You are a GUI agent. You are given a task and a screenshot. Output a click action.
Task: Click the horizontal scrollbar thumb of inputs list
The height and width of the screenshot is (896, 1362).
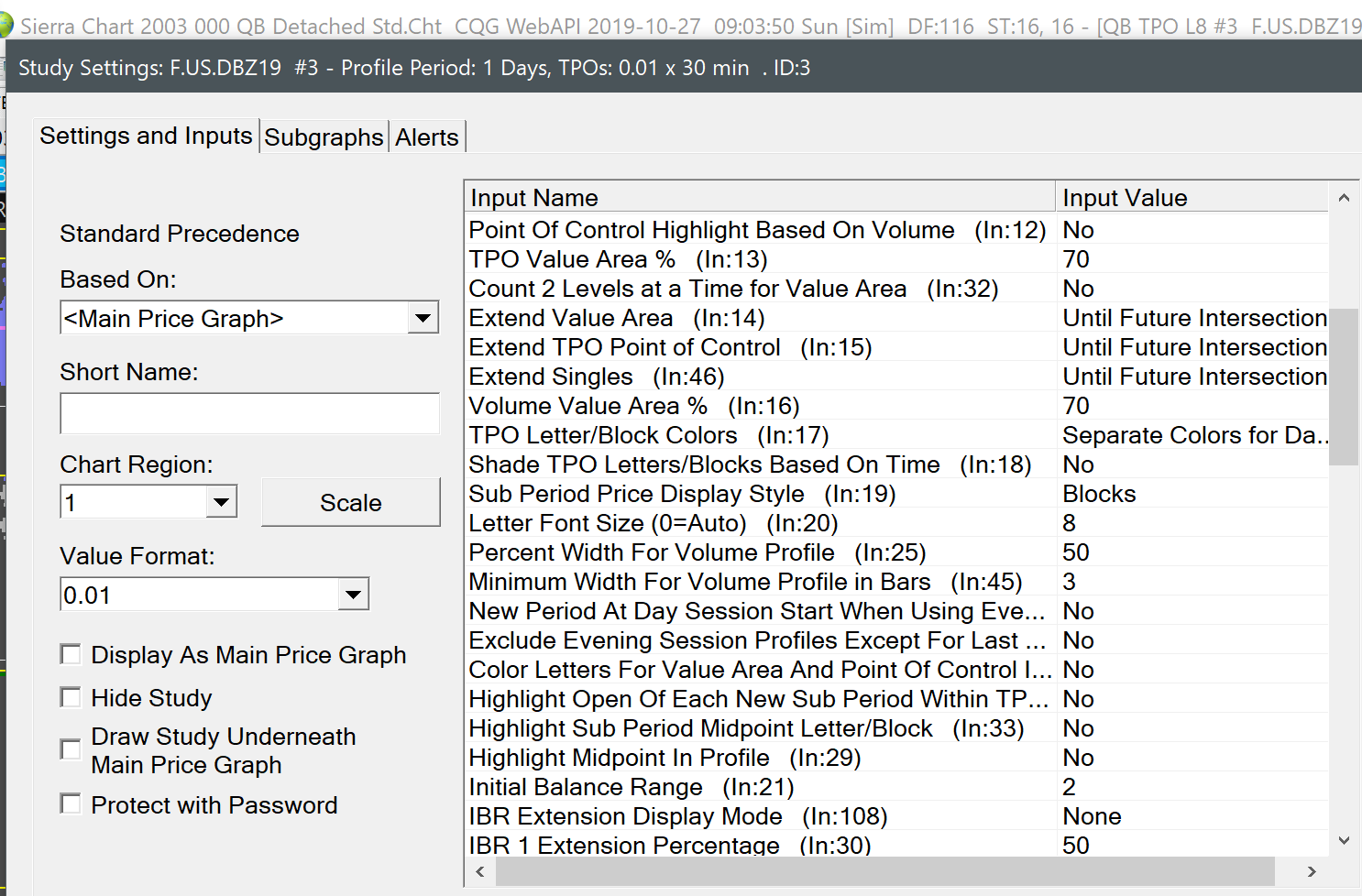[885, 871]
